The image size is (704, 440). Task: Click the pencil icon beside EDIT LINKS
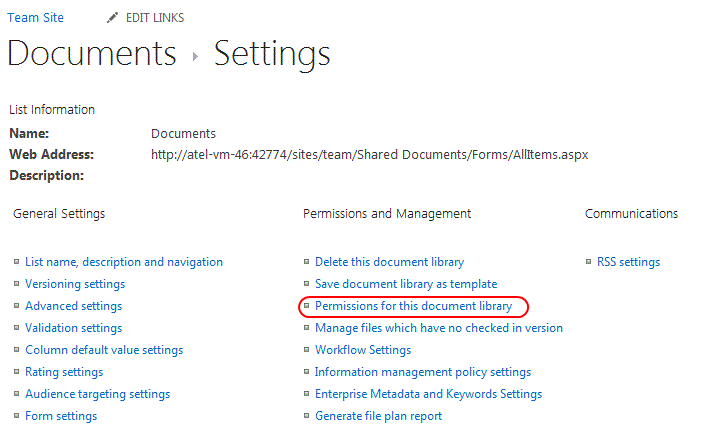coord(112,18)
